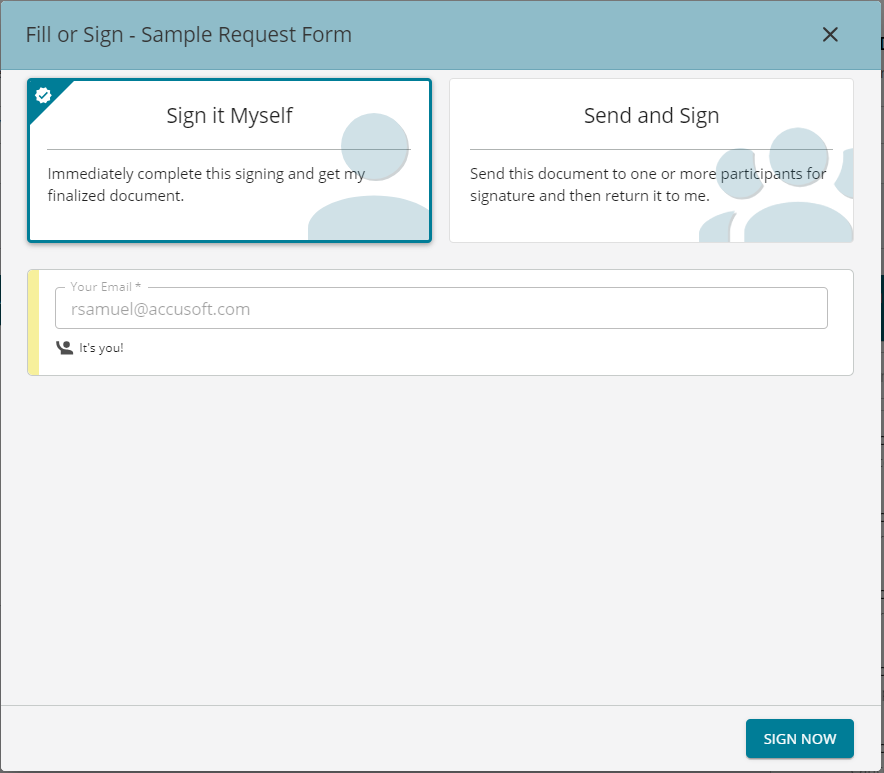Viewport: 884px width, 773px height.
Task: Click the X icon to dismiss the dialog
Action: tap(830, 34)
